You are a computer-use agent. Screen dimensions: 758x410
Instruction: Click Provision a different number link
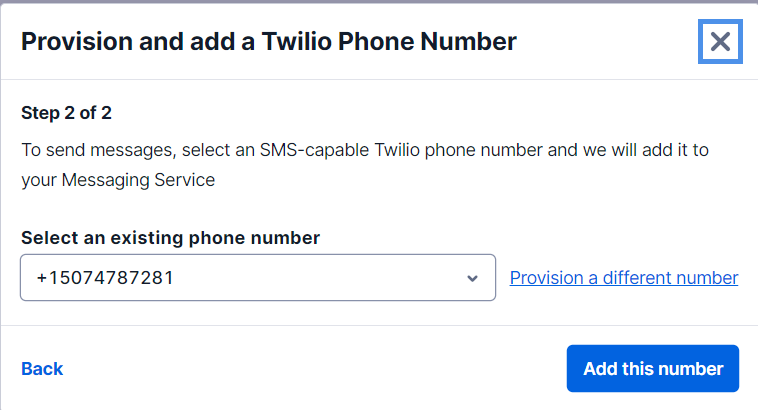[x=624, y=278]
